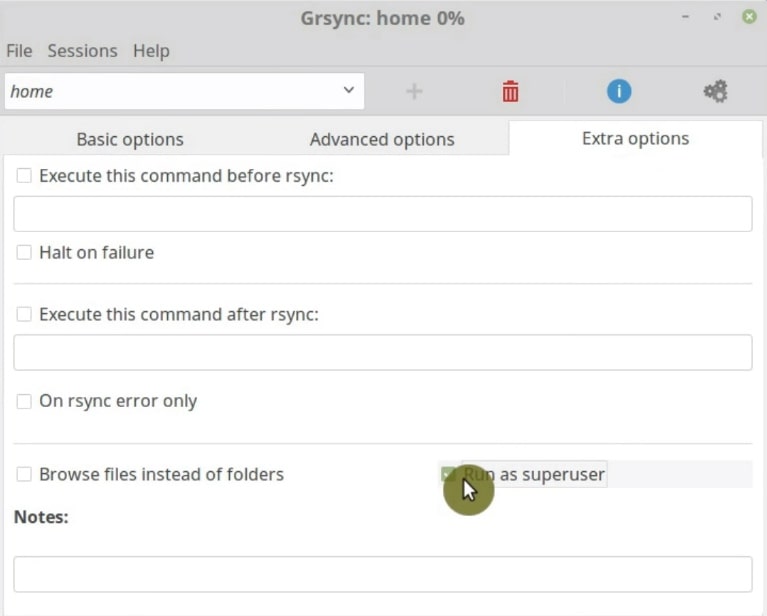Enable Execute this command before rsync
767x616 pixels.
click(x=24, y=176)
